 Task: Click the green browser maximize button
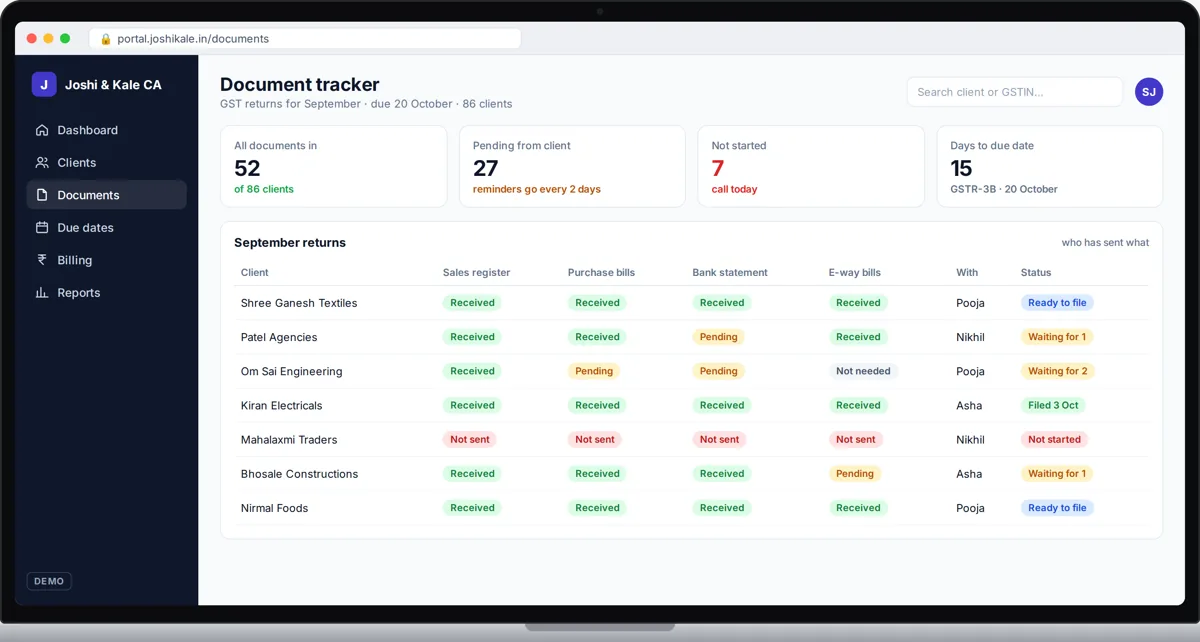pos(65,38)
